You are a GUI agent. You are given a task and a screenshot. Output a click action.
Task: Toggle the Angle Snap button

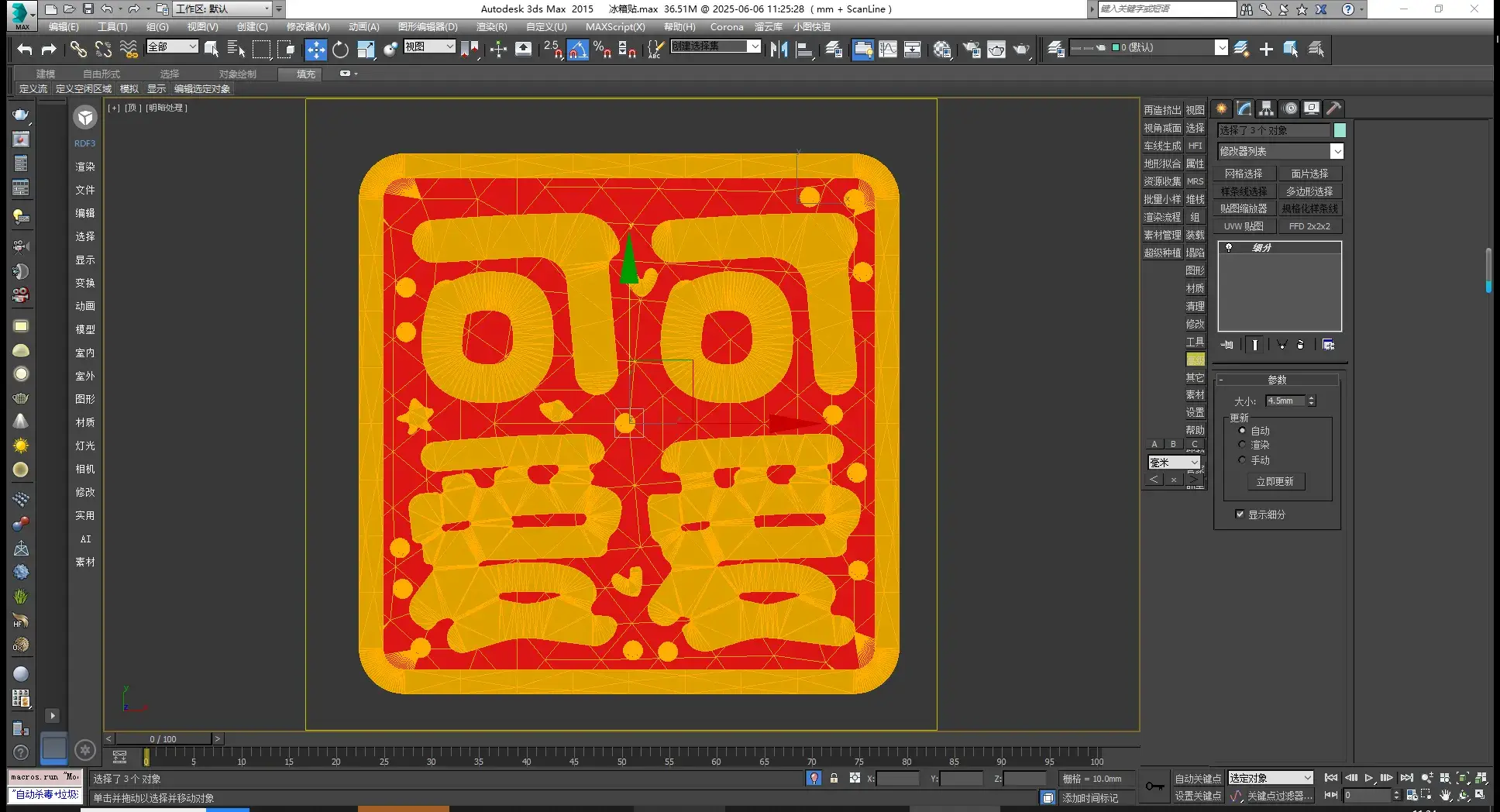click(578, 50)
